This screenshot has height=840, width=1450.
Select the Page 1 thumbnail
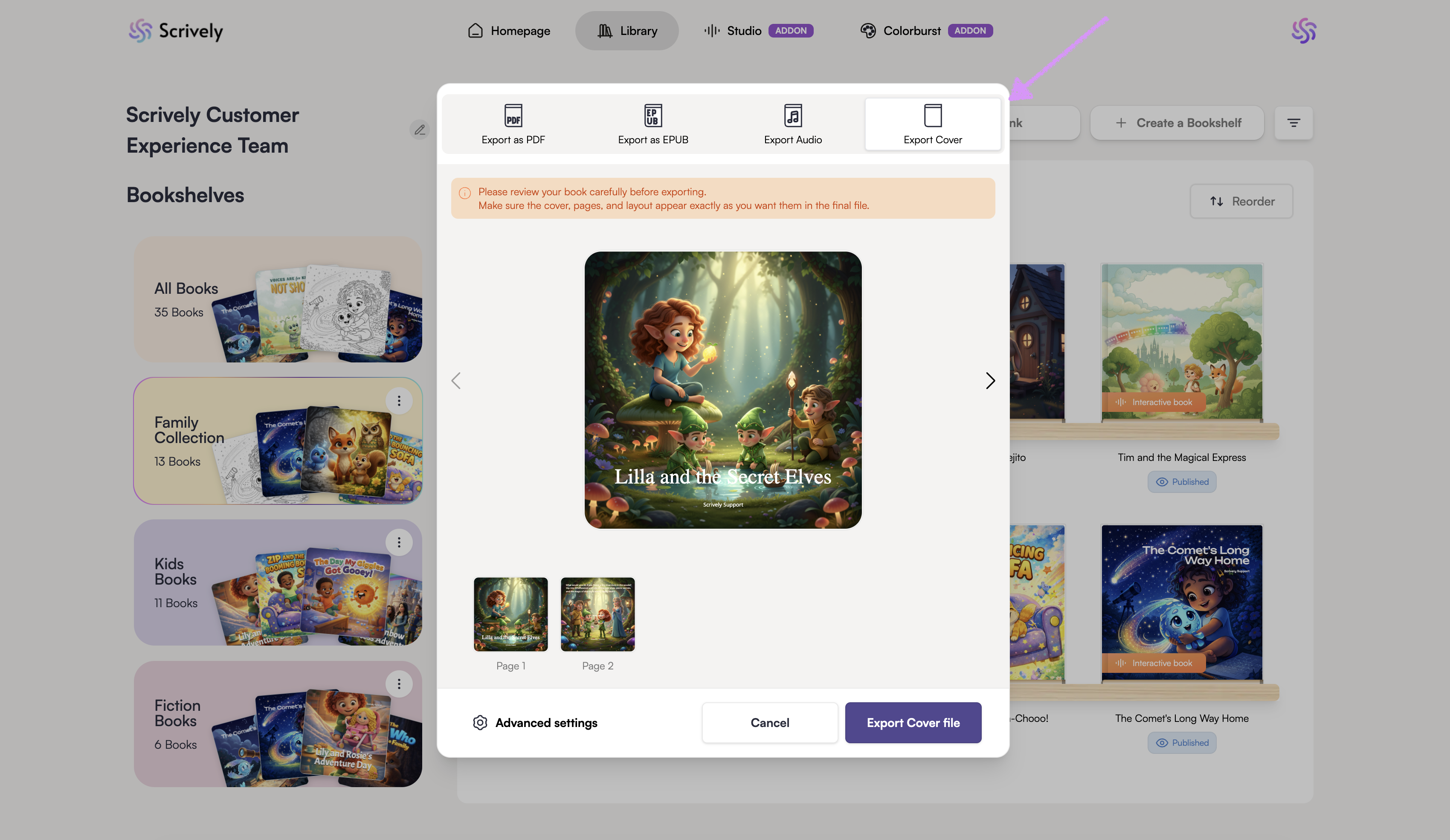point(510,614)
